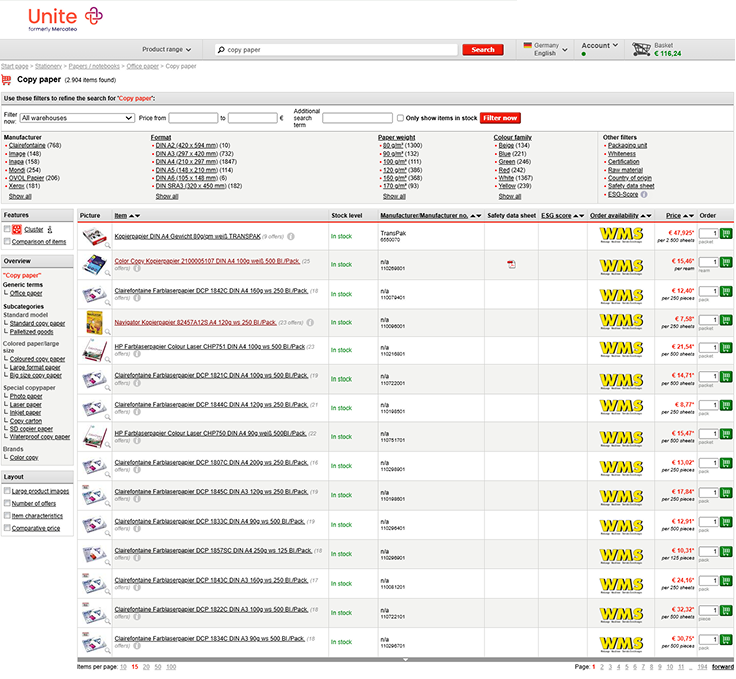This screenshot has width=736, height=679.
Task: Add Clairefontaine DCP 1807C to cart
Action: point(726,463)
